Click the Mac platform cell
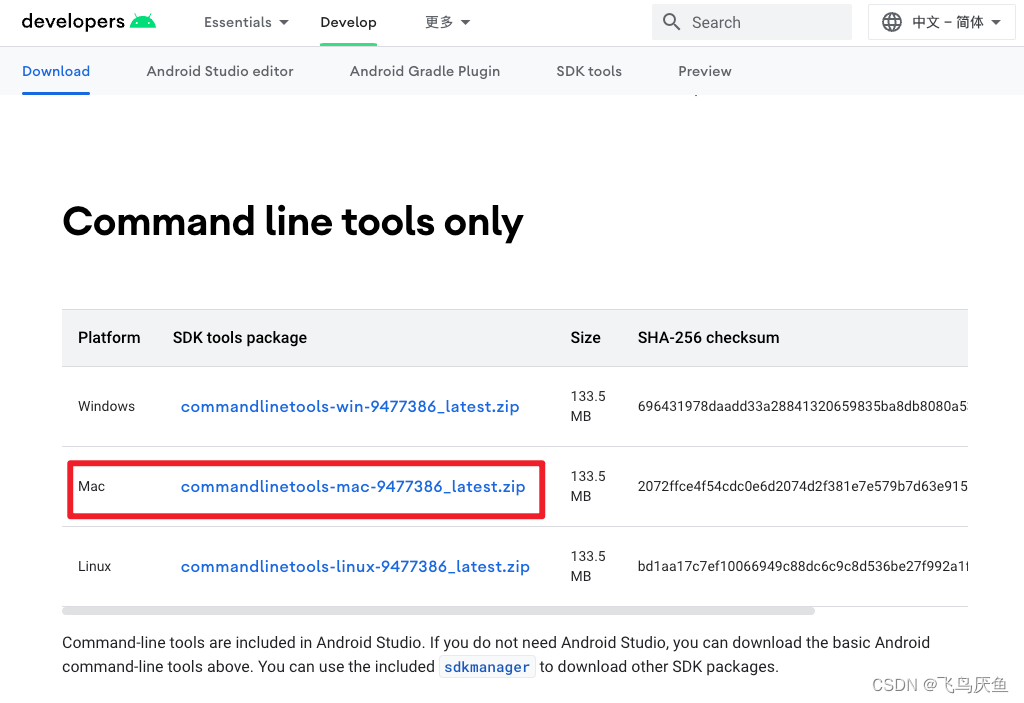This screenshot has height=703, width=1024. [91, 487]
